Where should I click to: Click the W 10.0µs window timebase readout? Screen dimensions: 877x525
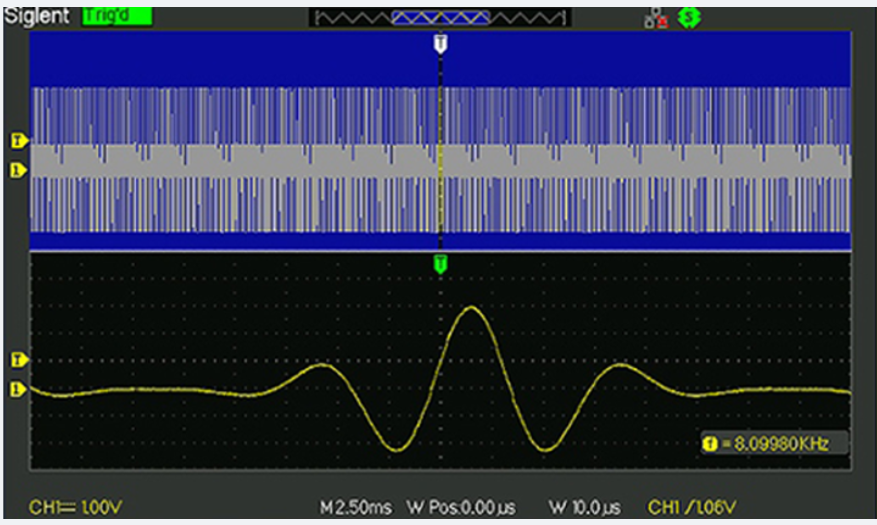pos(584,508)
